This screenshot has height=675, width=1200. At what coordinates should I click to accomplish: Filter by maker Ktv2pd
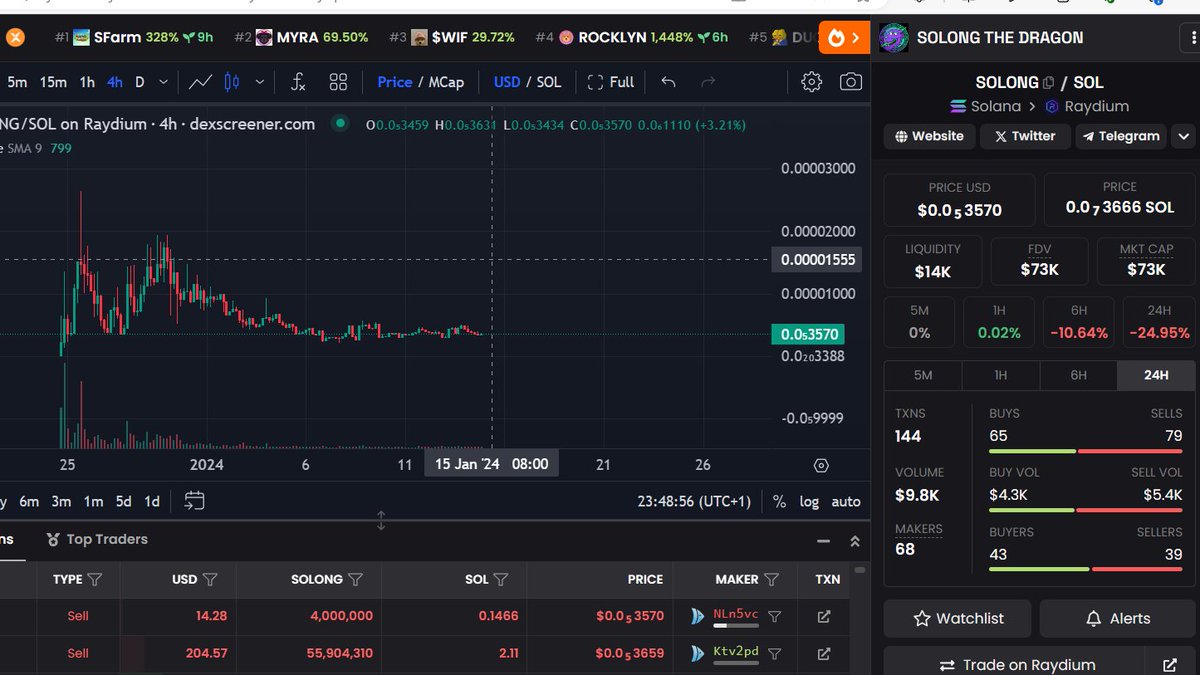[774, 653]
